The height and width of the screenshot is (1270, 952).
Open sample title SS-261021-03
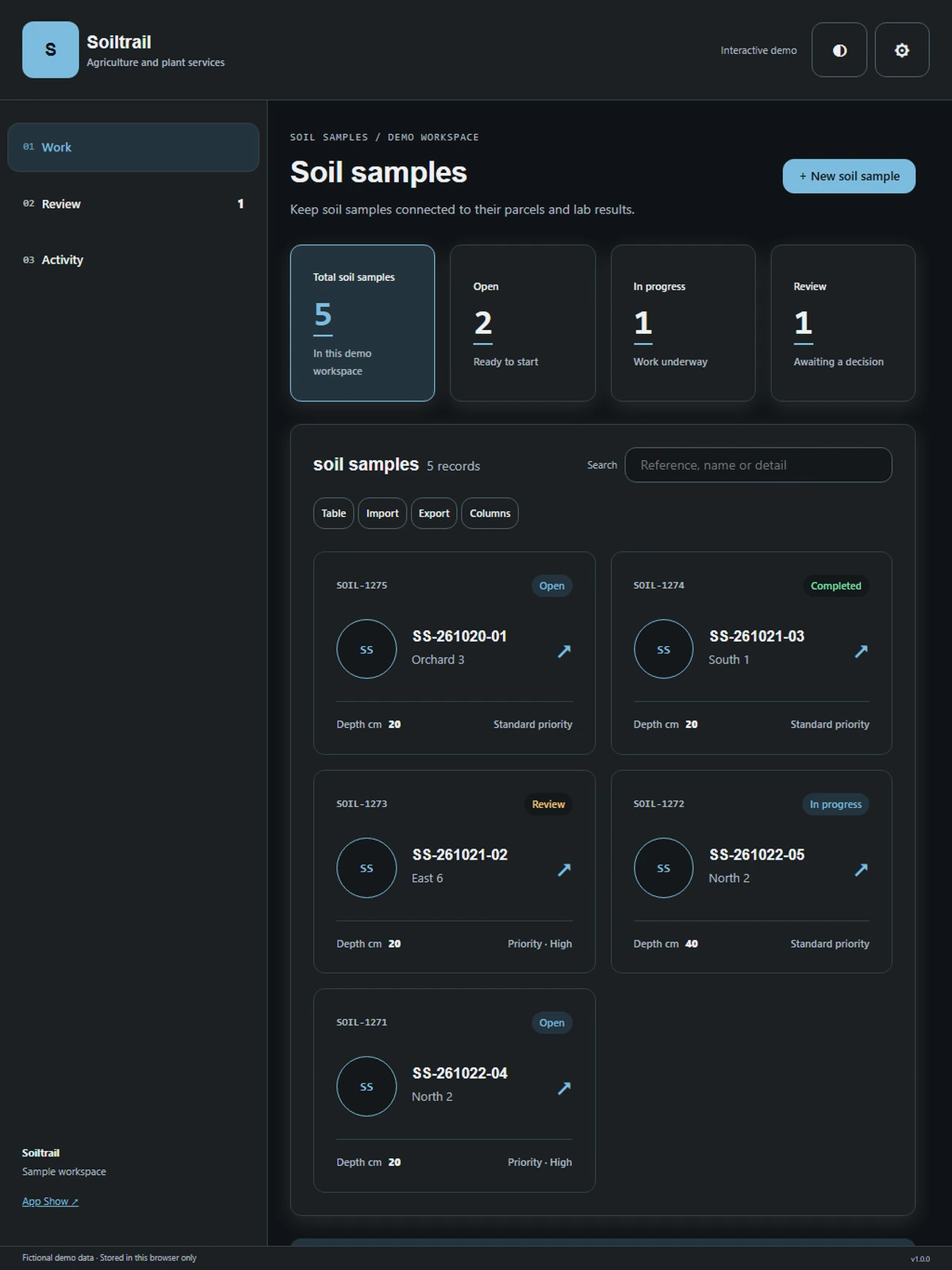tap(757, 636)
